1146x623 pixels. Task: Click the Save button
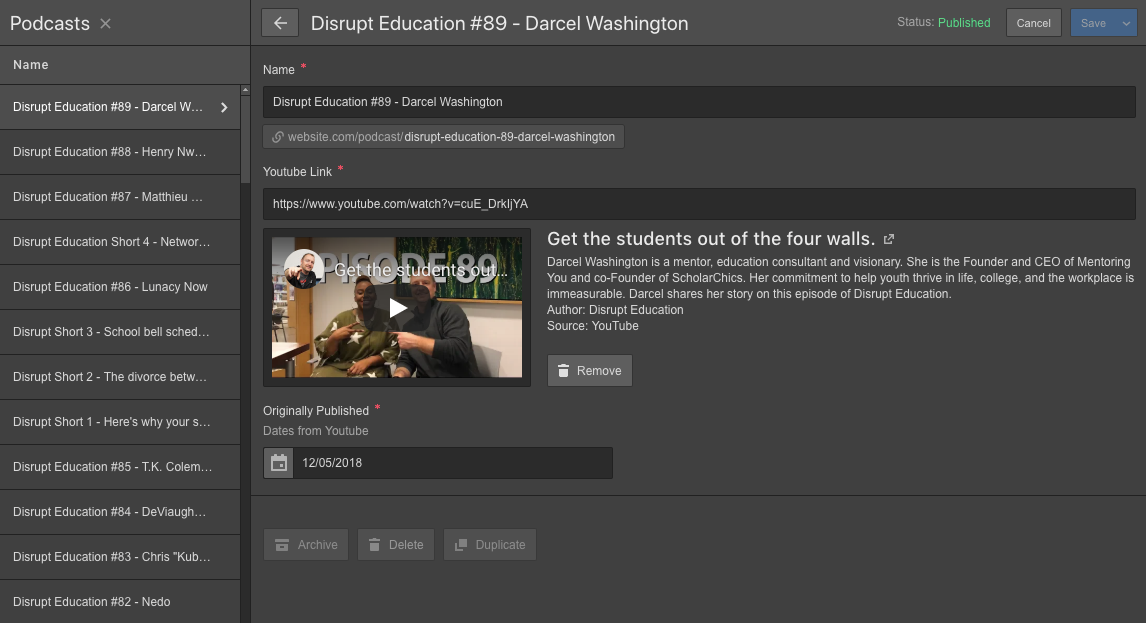(1093, 23)
